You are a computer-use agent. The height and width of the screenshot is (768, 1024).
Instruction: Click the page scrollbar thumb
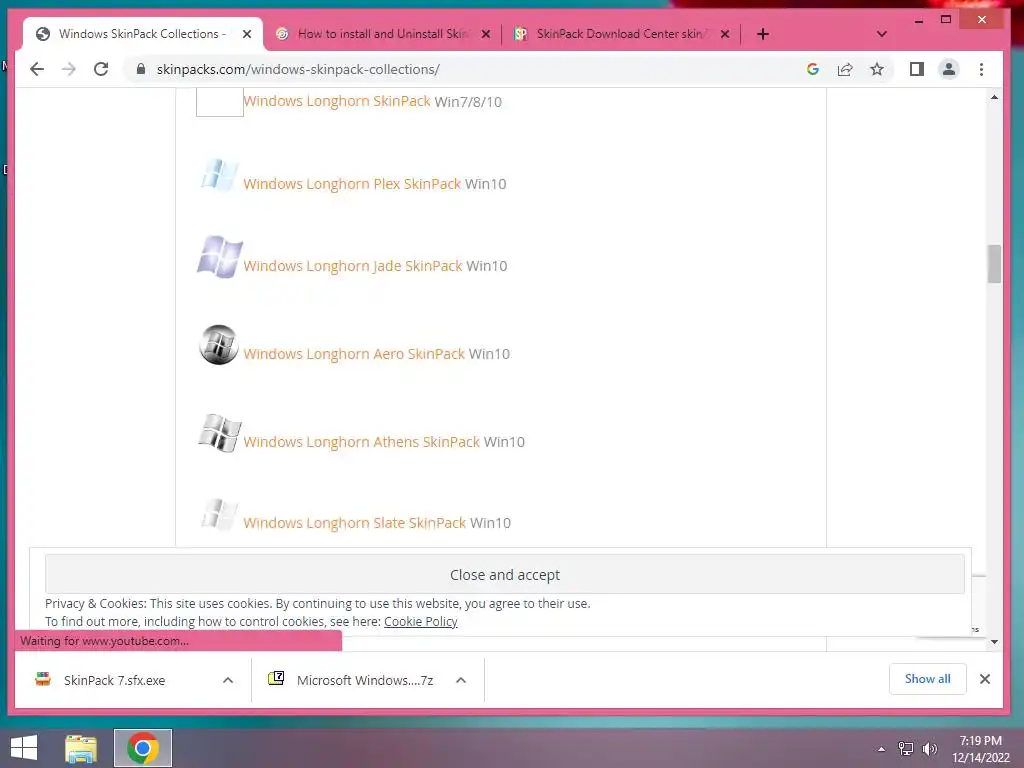pyautogui.click(x=994, y=264)
